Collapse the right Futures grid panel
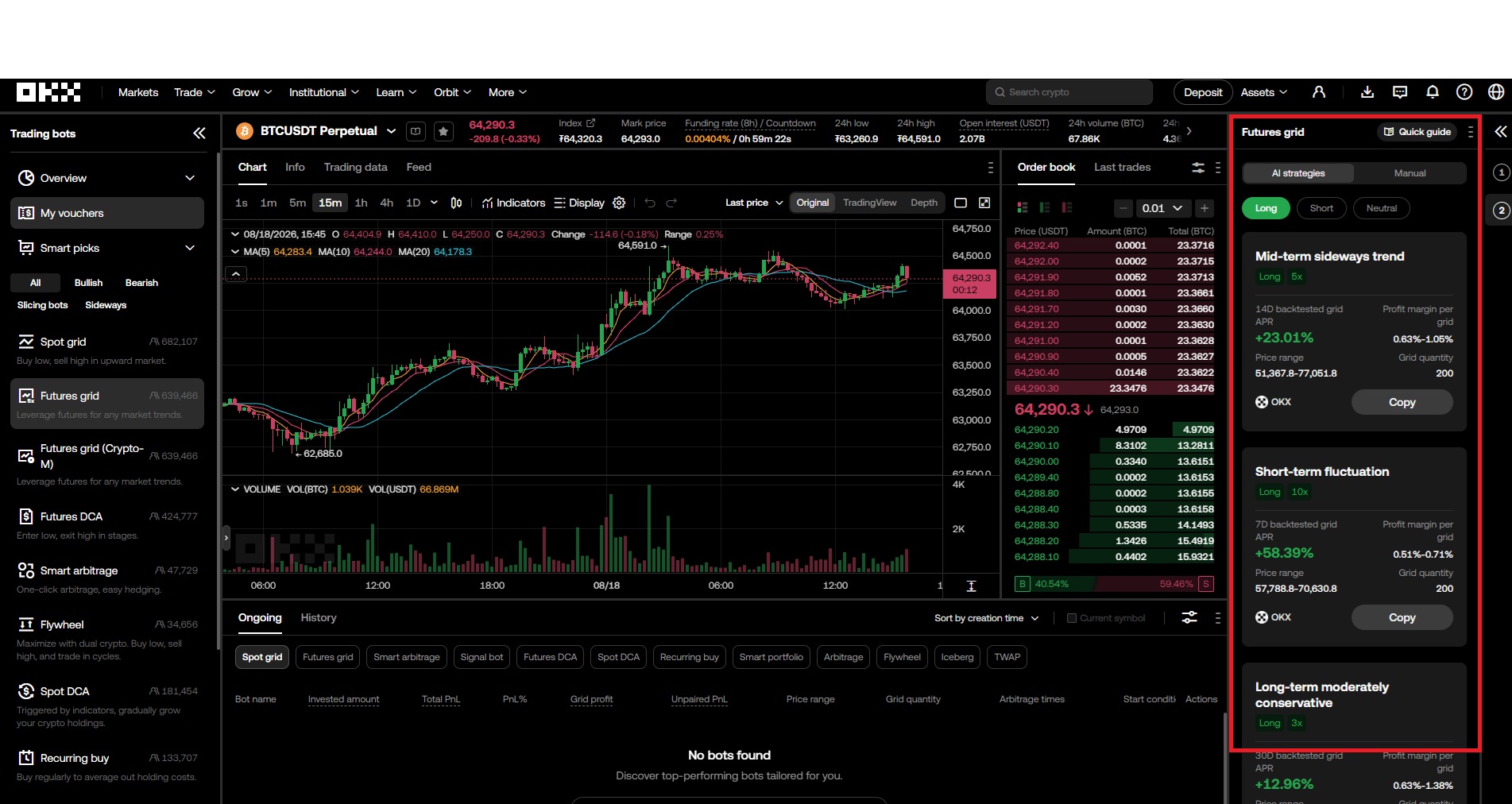This screenshot has height=804, width=1512. pos(1500,132)
